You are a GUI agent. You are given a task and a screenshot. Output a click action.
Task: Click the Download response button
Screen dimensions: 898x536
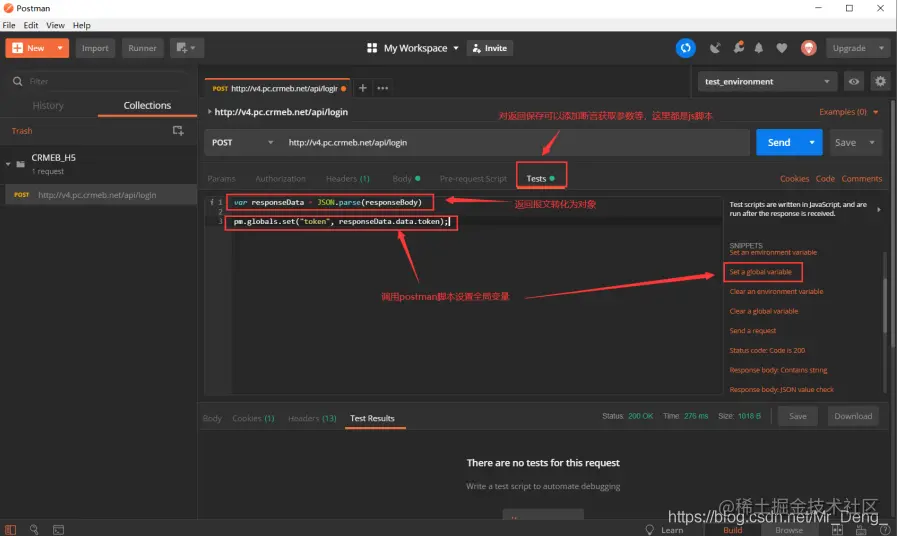853,416
